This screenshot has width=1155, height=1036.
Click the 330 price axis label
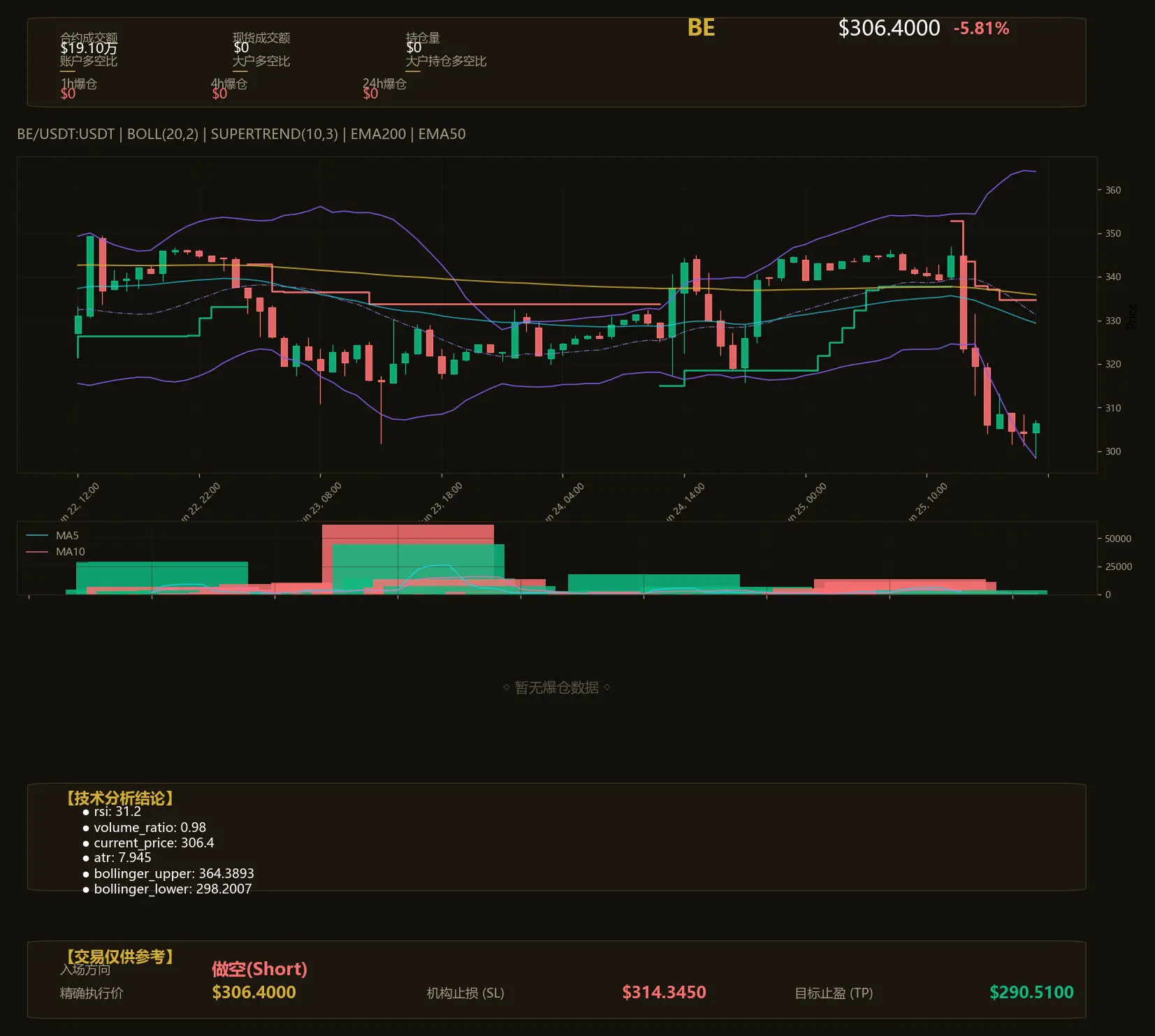click(x=1113, y=321)
